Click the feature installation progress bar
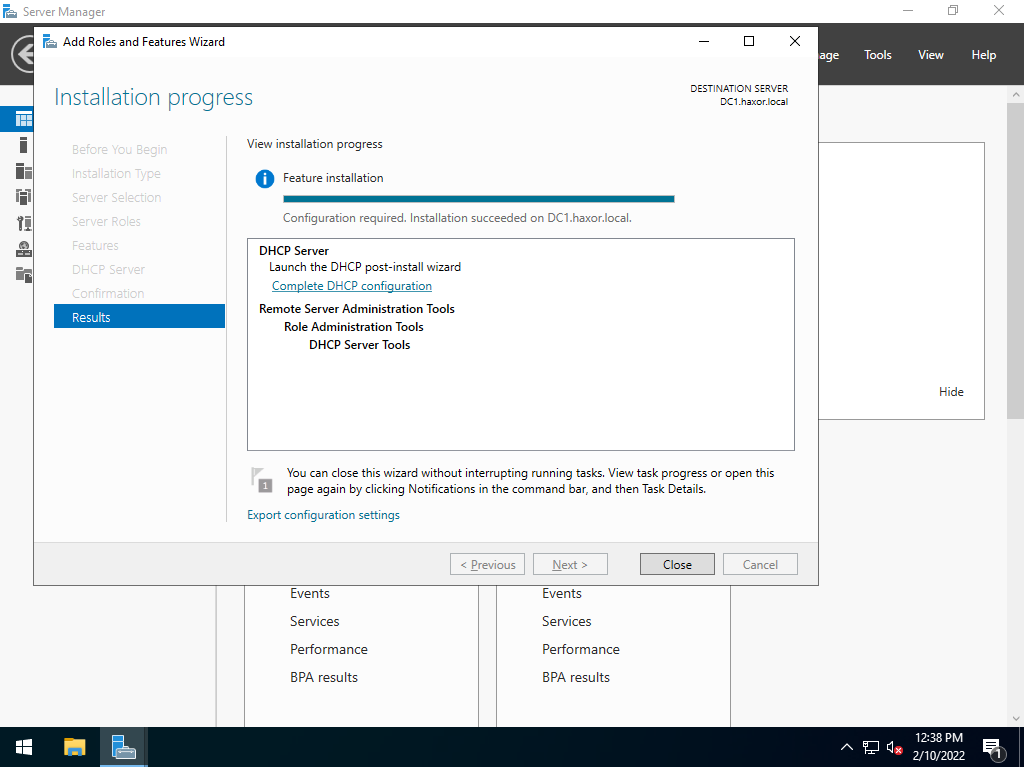This screenshot has height=767, width=1024. coord(479,199)
